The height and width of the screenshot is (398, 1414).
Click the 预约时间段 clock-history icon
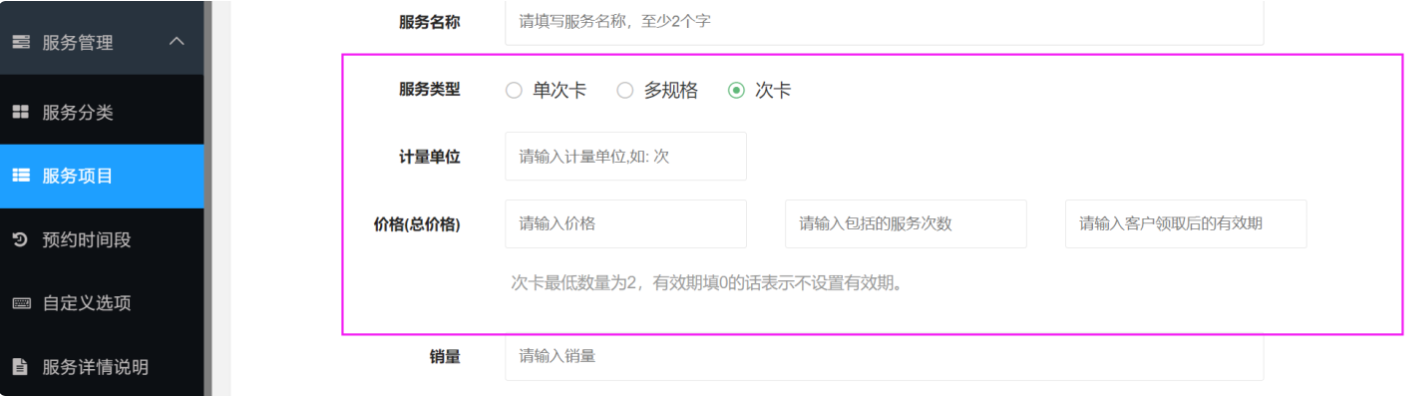(x=20, y=240)
